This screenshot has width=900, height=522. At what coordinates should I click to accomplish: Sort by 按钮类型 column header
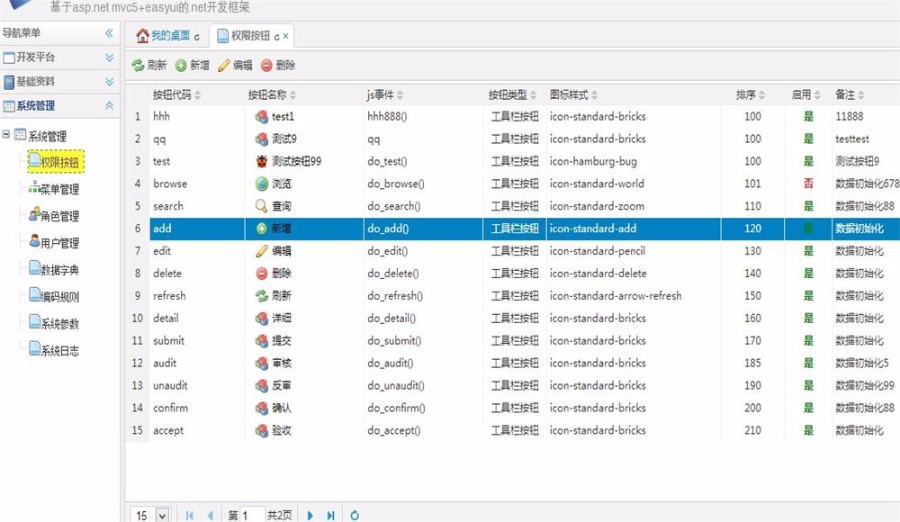pyautogui.click(x=513, y=95)
